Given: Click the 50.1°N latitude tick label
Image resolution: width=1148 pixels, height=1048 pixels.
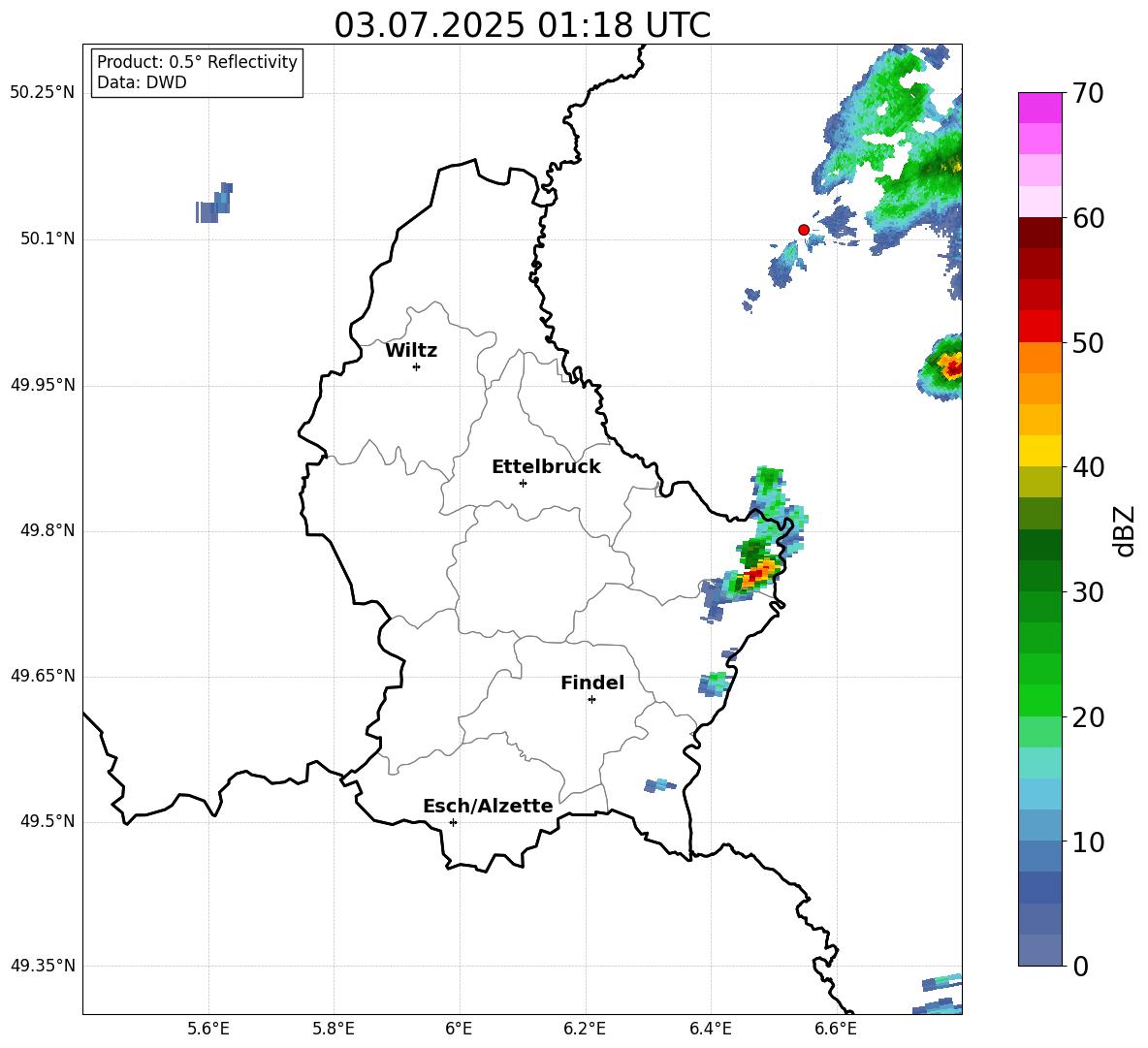Looking at the screenshot, I should [48, 239].
